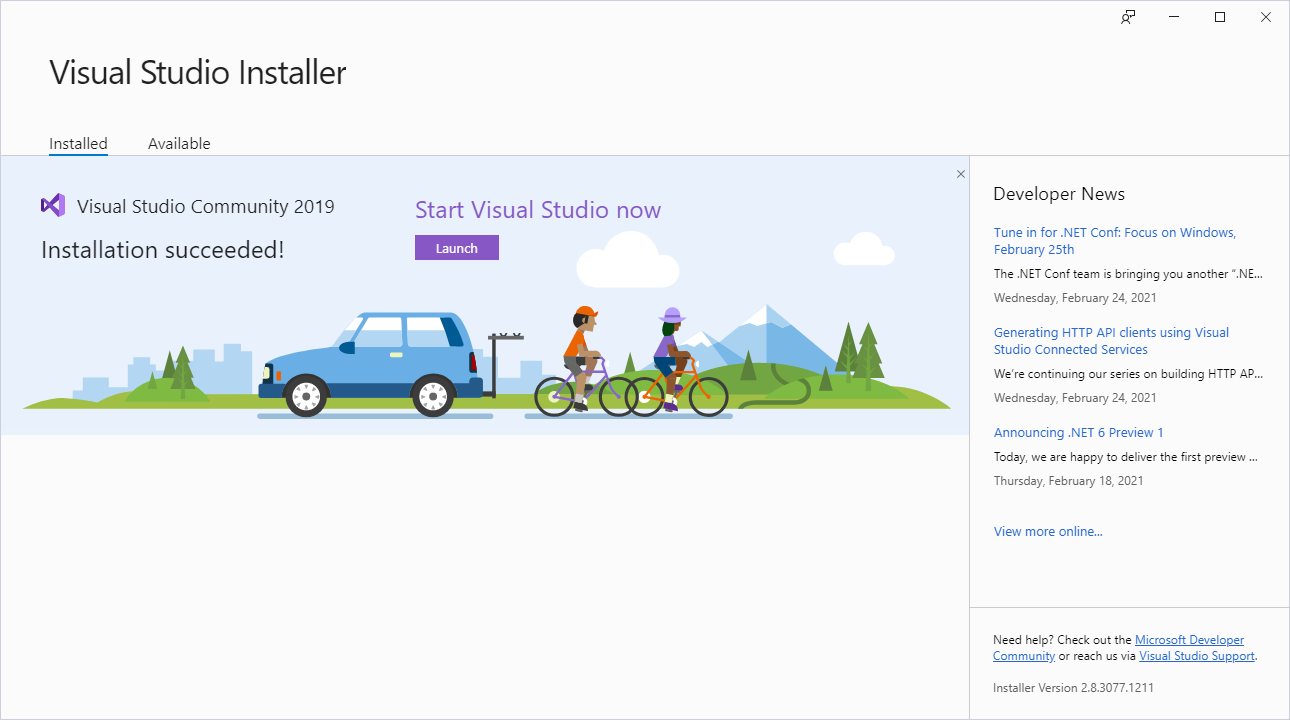The height and width of the screenshot is (720, 1290).
Task: Click the Visual Studio Community 2019 product name
Action: click(x=206, y=207)
